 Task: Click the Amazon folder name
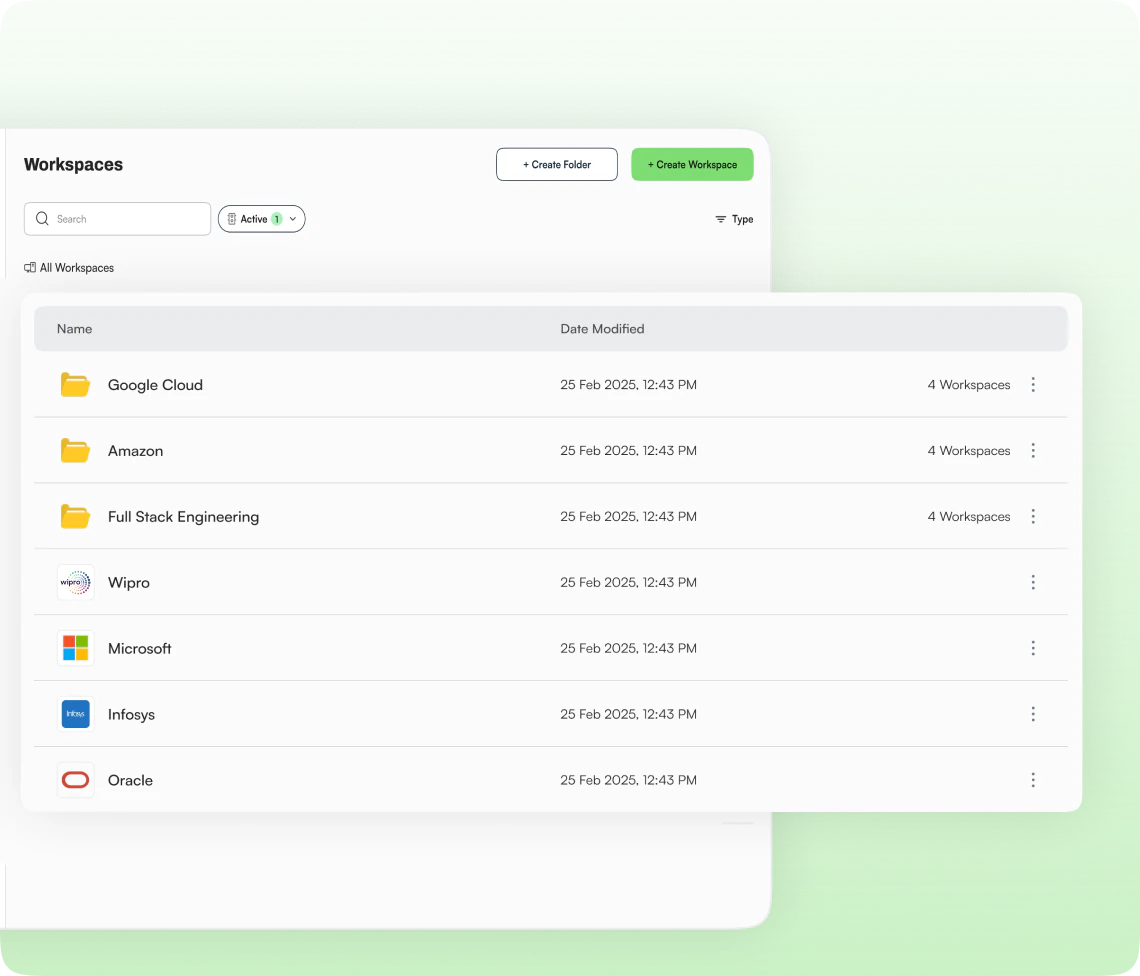click(x=135, y=451)
